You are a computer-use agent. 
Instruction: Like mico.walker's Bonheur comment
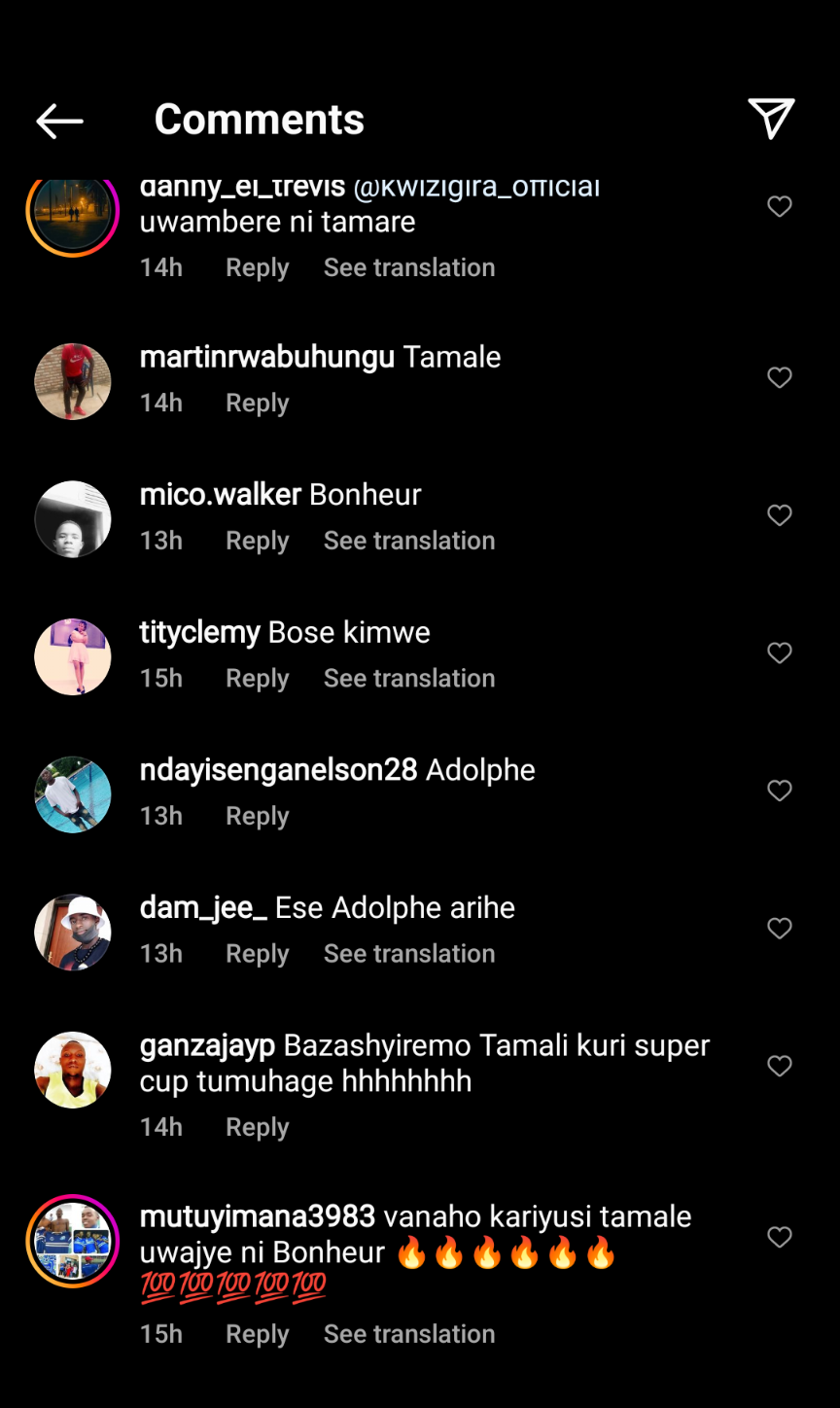pos(780,515)
